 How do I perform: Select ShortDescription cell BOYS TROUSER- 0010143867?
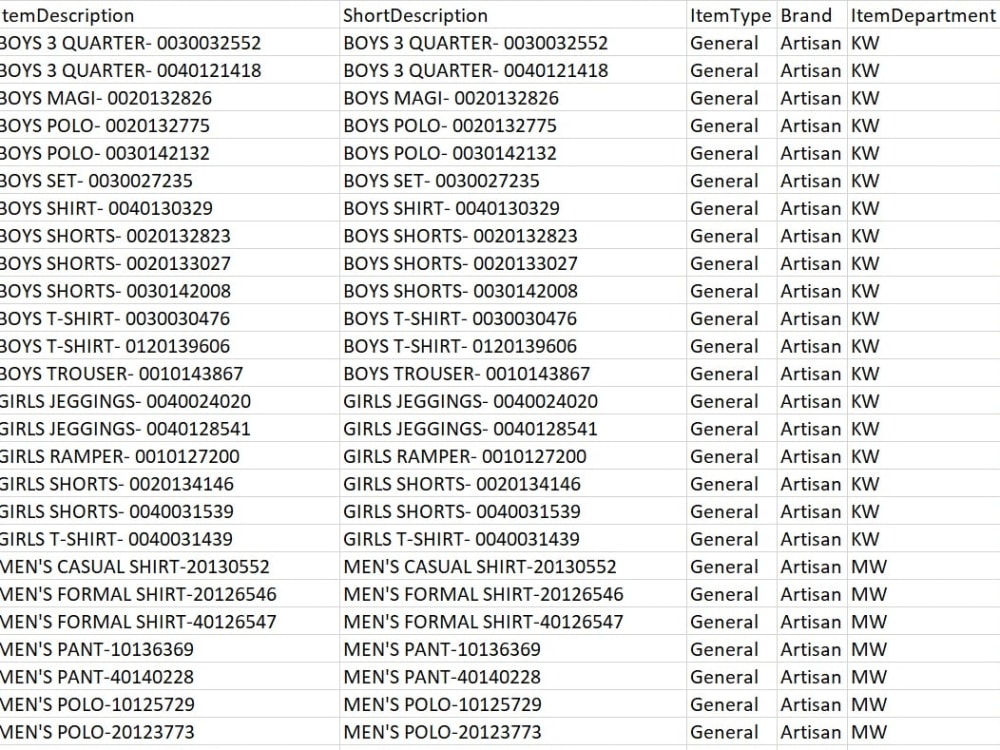tap(513, 373)
